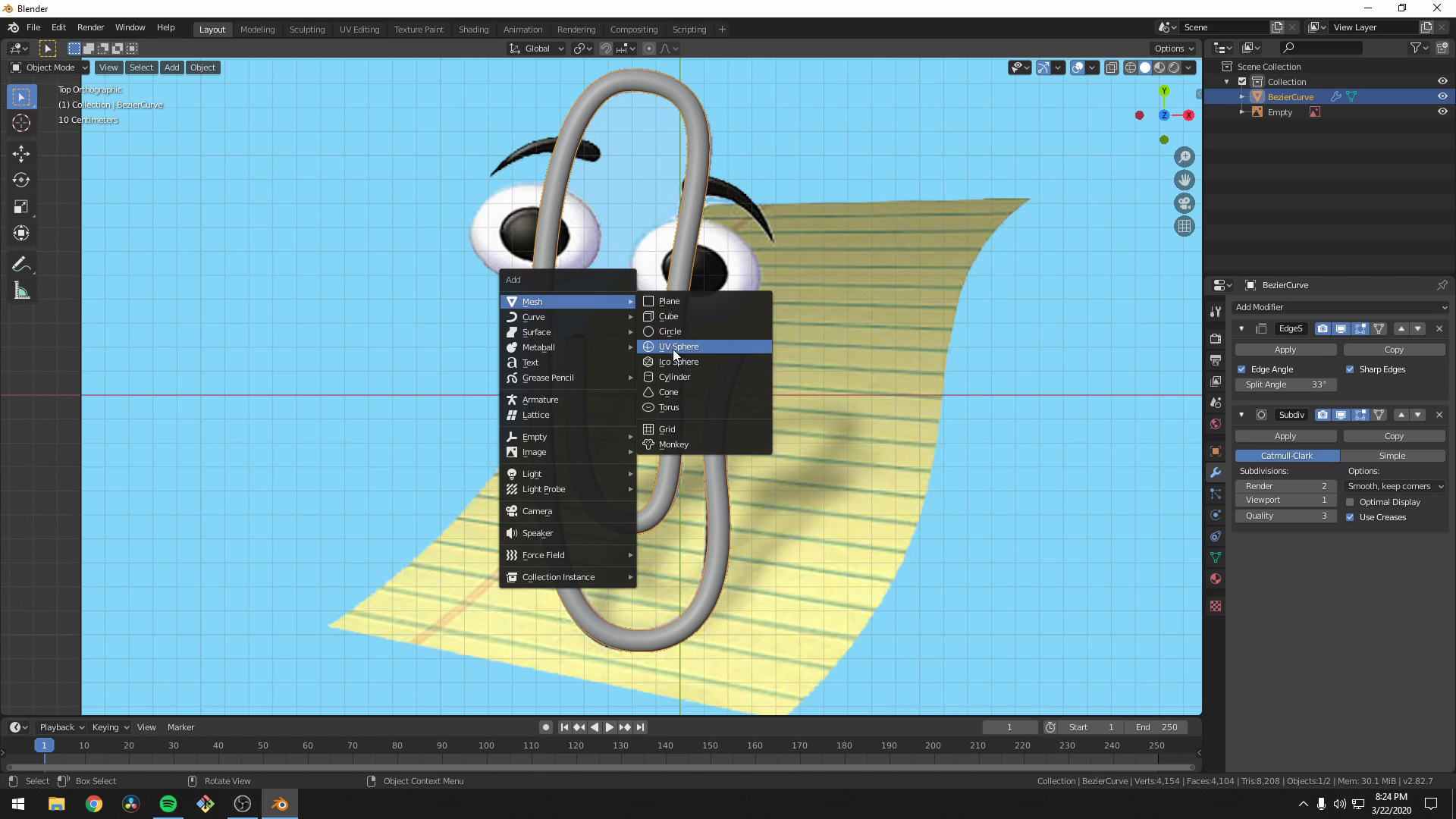Click the Split Angle slider
Viewport: 1456px width, 819px height.
pyautogui.click(x=1285, y=384)
